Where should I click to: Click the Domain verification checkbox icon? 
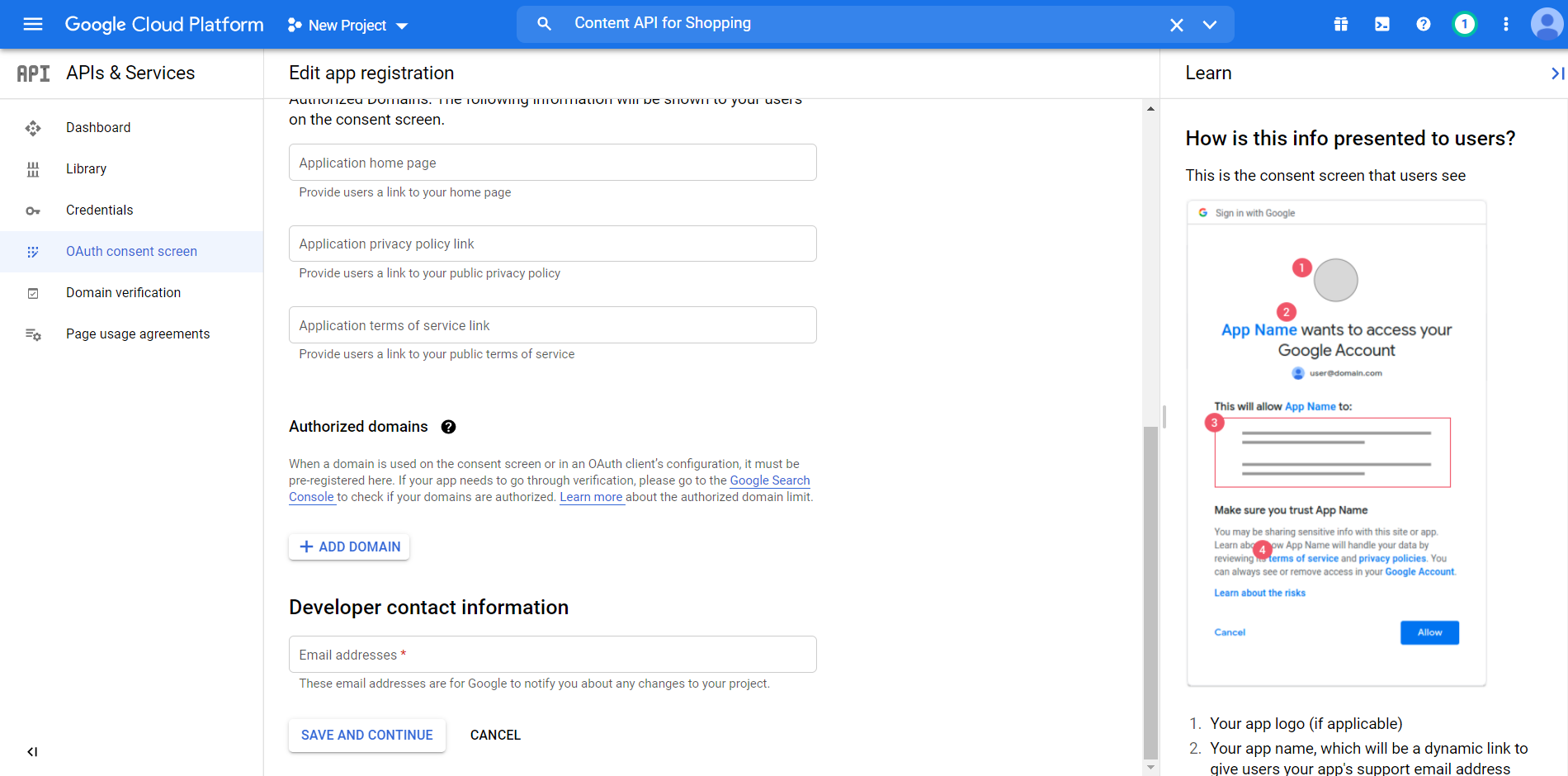tap(33, 293)
